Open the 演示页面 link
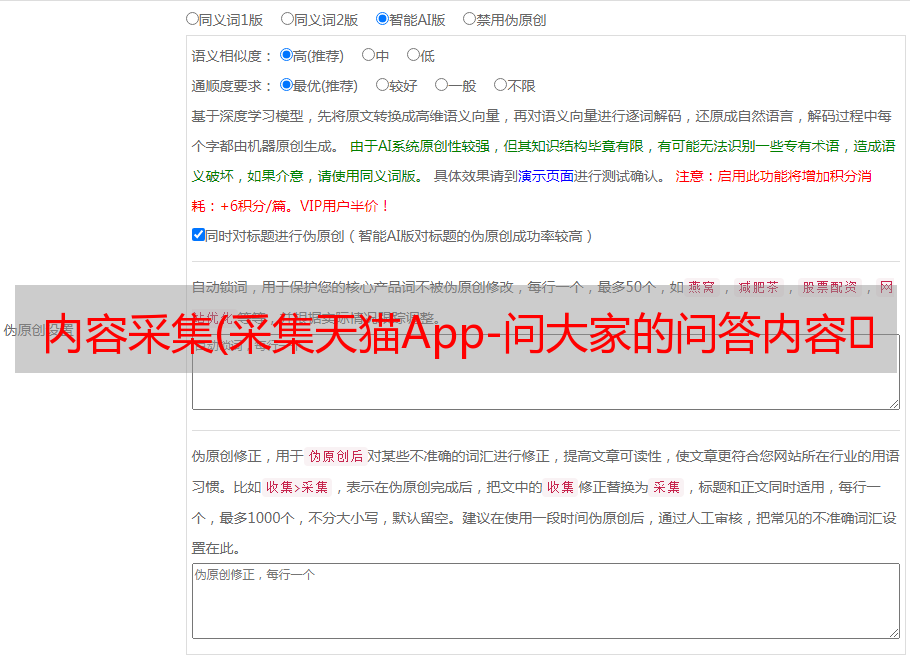The height and width of the screenshot is (658, 911). pos(545,176)
